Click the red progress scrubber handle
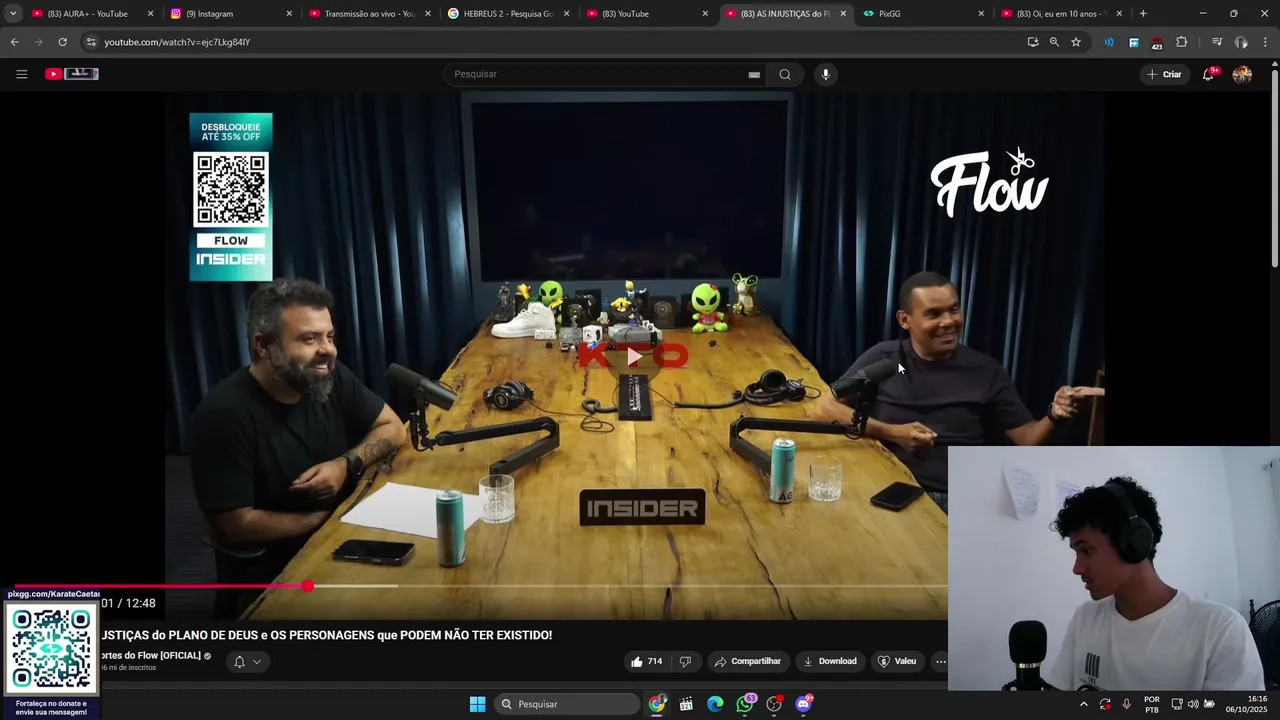The height and width of the screenshot is (720, 1280). pyautogui.click(x=308, y=586)
